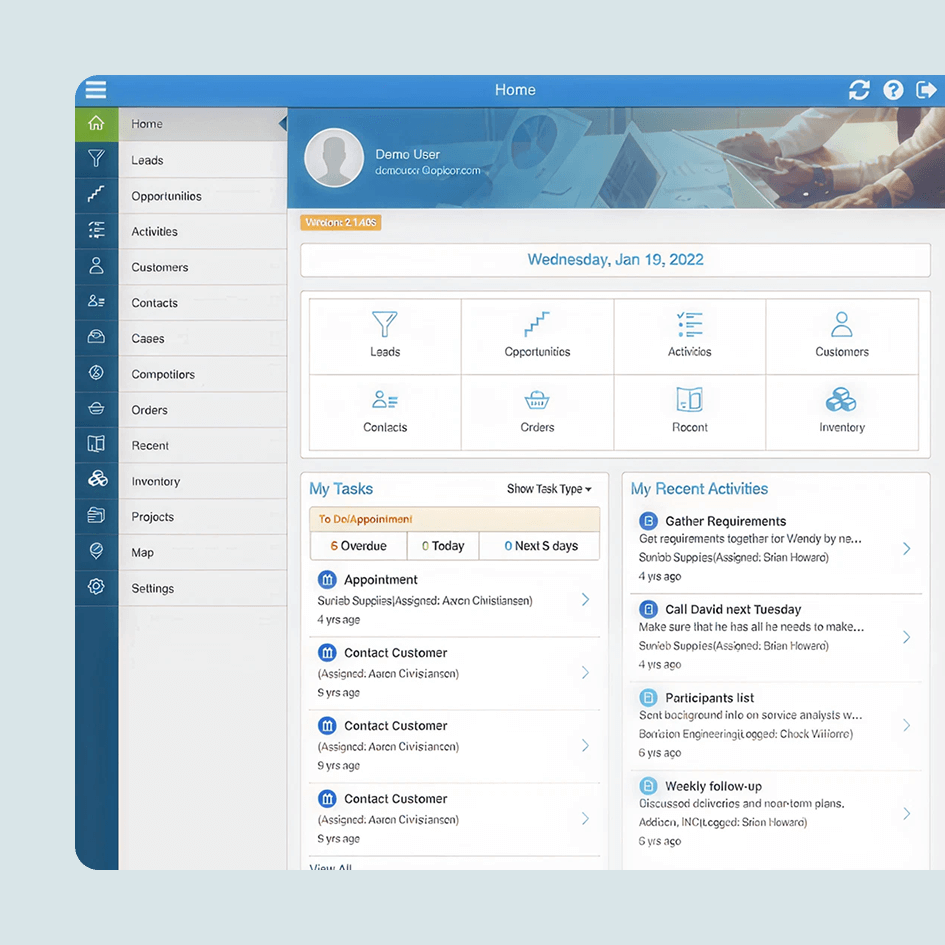Select Opportunities in the sidebar menu
This screenshot has width=945, height=945.
[x=166, y=196]
